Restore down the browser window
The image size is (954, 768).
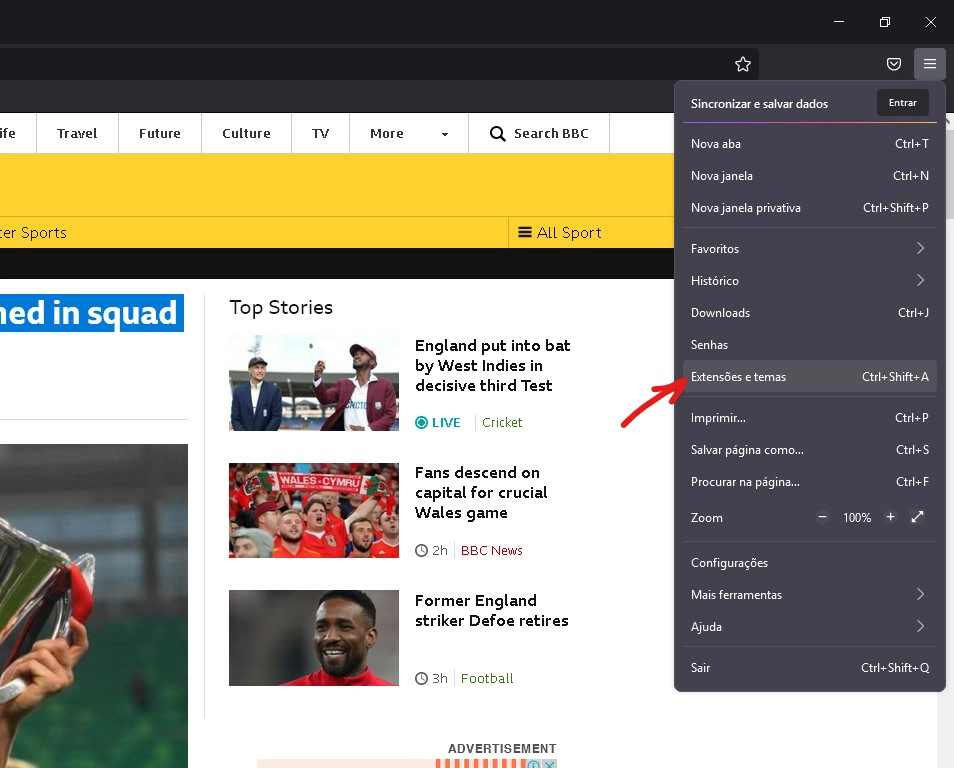[x=885, y=22]
